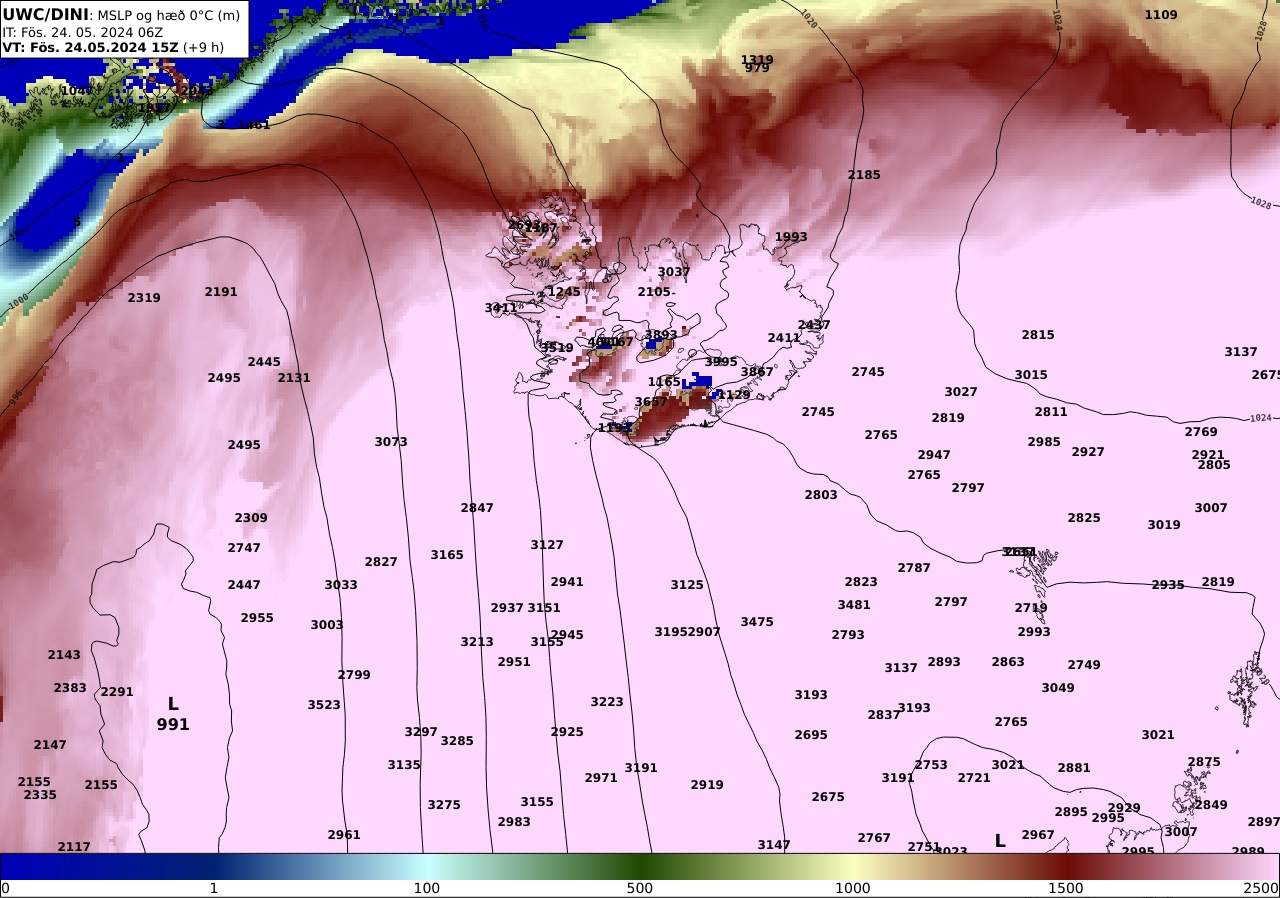The image size is (1280, 898).
Task: Click the height value '2955'
Action: (257, 618)
